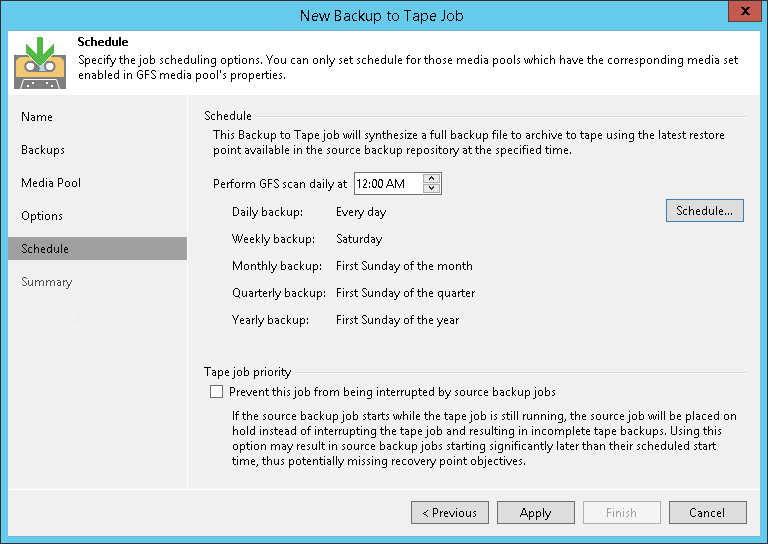Jump to the Summary step

click(47, 282)
